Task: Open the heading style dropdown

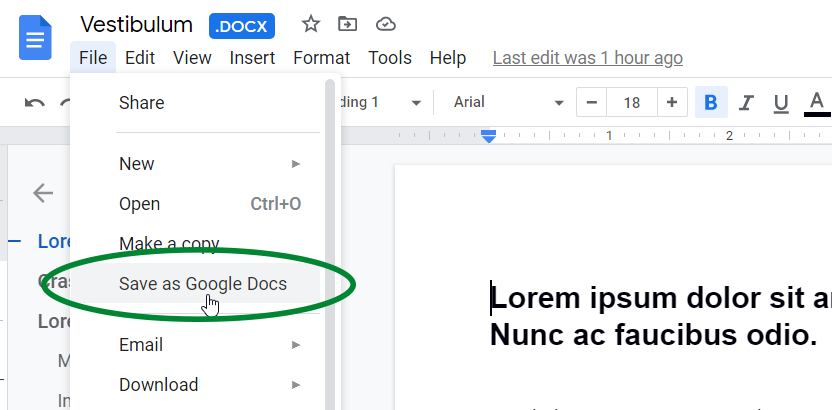Action: point(379,102)
